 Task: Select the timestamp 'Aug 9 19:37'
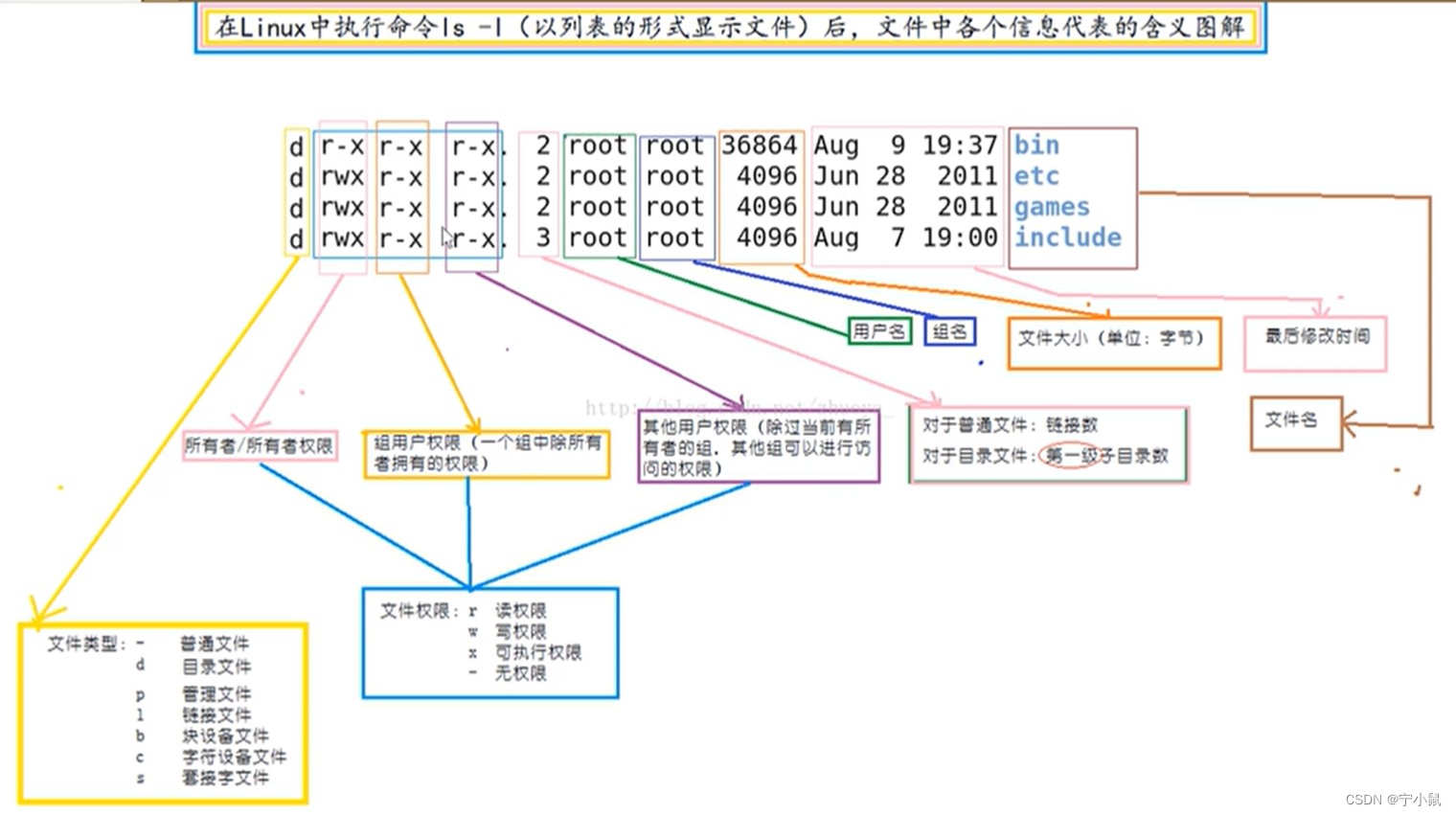tap(906, 146)
